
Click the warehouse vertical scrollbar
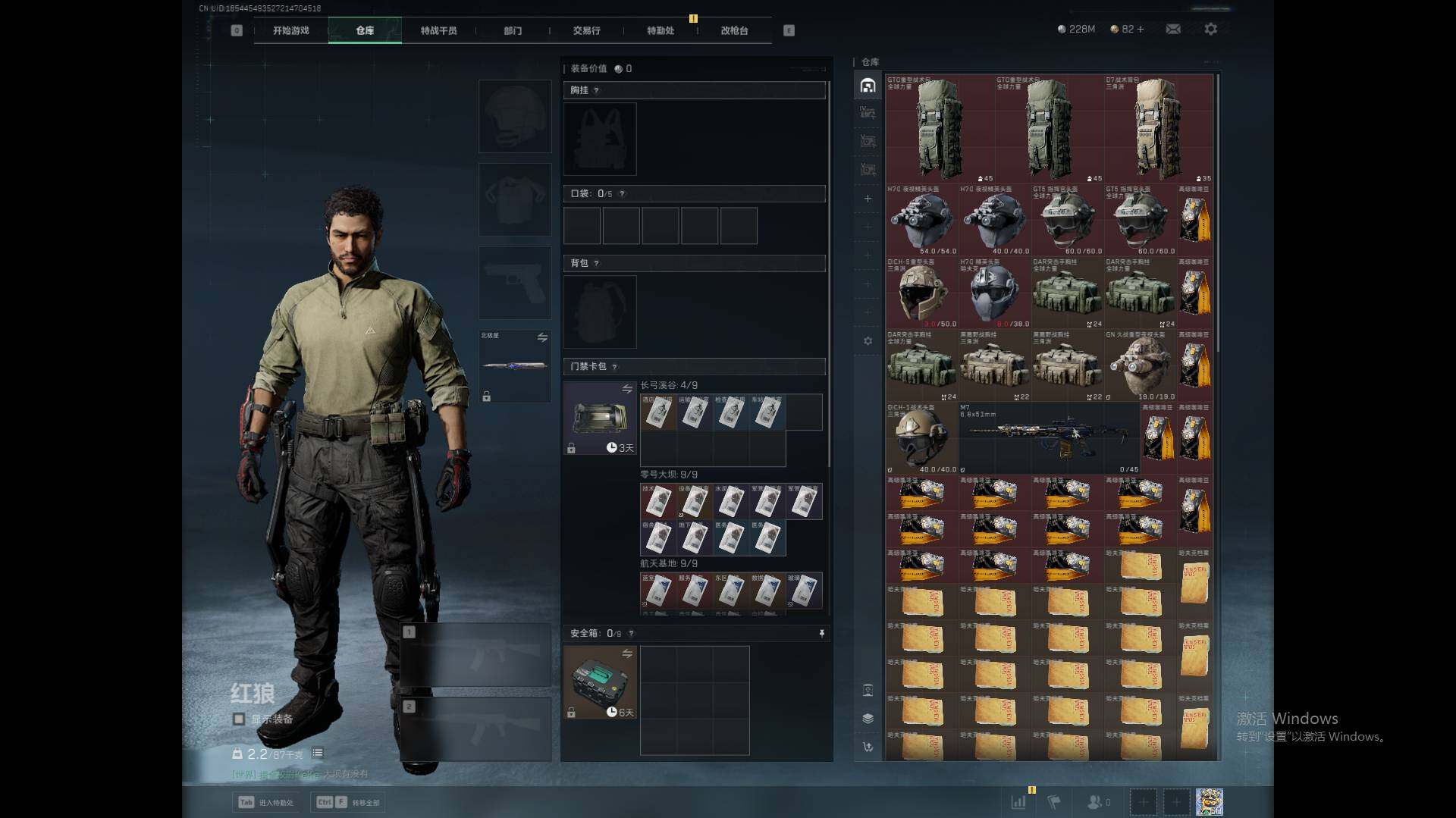click(1218, 212)
